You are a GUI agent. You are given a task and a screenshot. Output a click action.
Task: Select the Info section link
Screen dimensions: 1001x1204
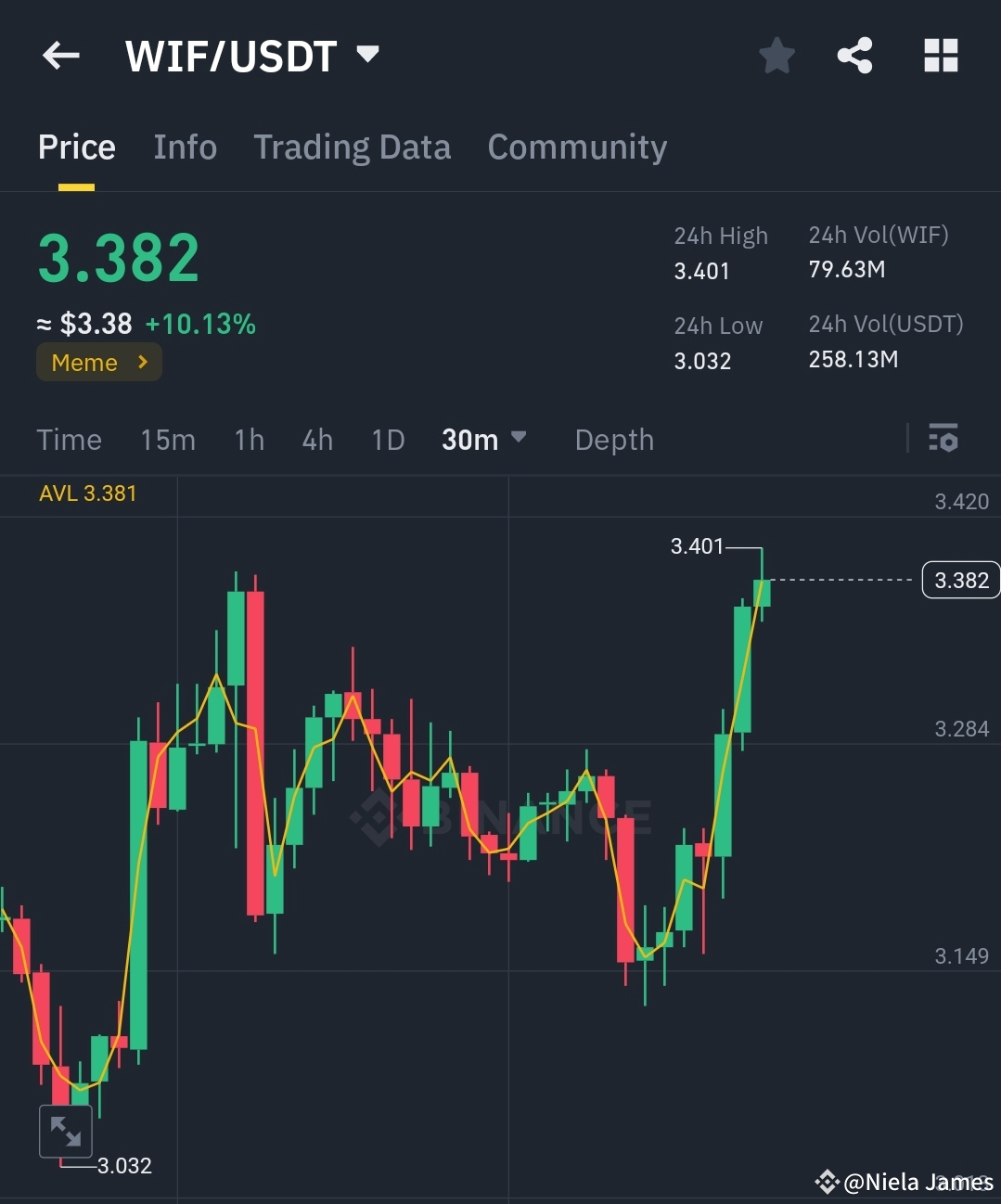(185, 147)
